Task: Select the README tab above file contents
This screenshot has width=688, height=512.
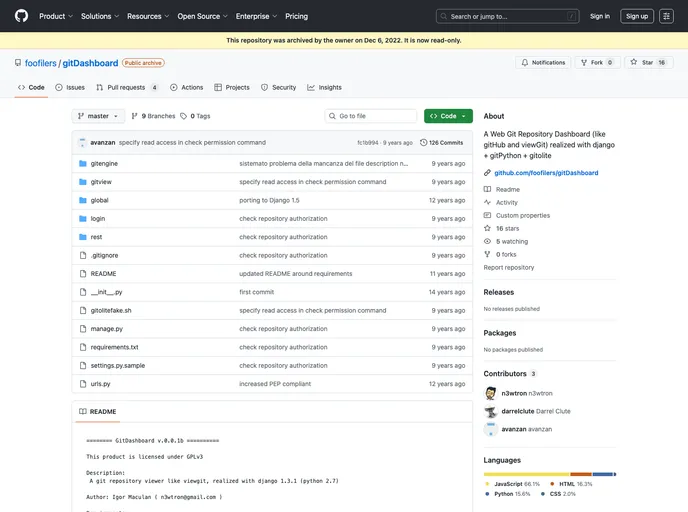Action: (98, 412)
